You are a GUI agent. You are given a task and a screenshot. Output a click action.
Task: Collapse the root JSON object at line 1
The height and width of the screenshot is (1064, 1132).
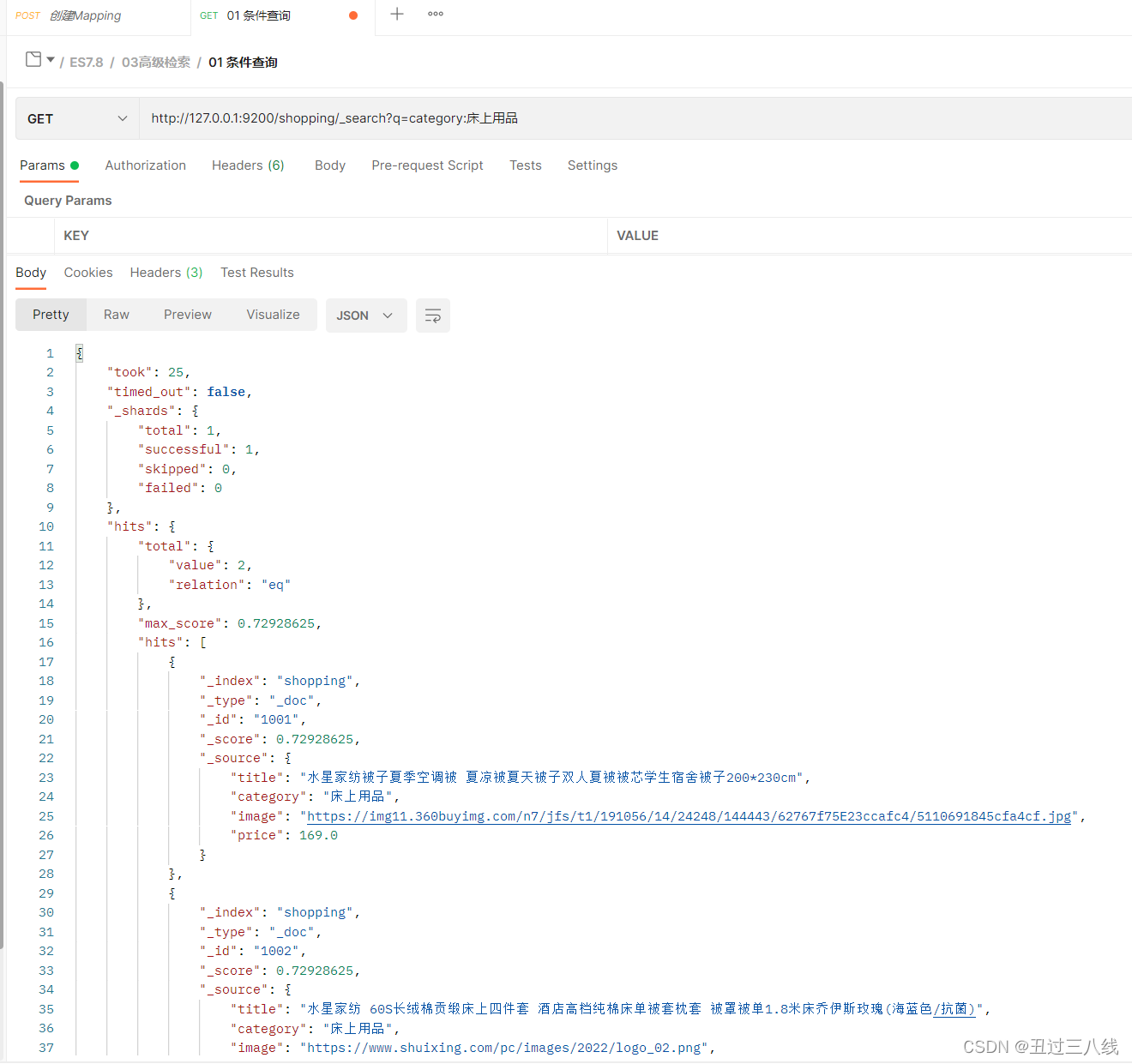click(79, 353)
